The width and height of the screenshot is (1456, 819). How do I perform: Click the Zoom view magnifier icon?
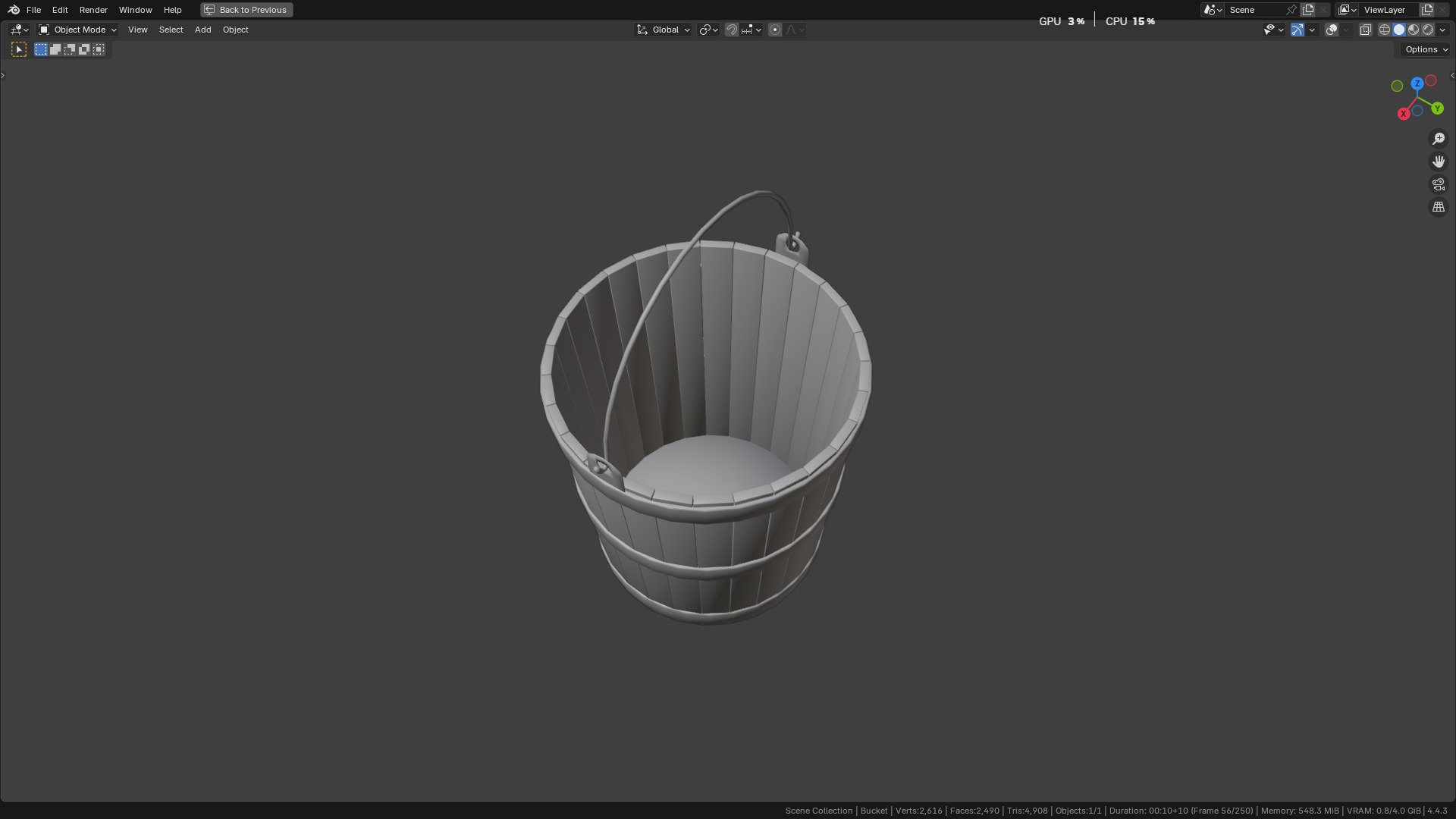(x=1439, y=139)
